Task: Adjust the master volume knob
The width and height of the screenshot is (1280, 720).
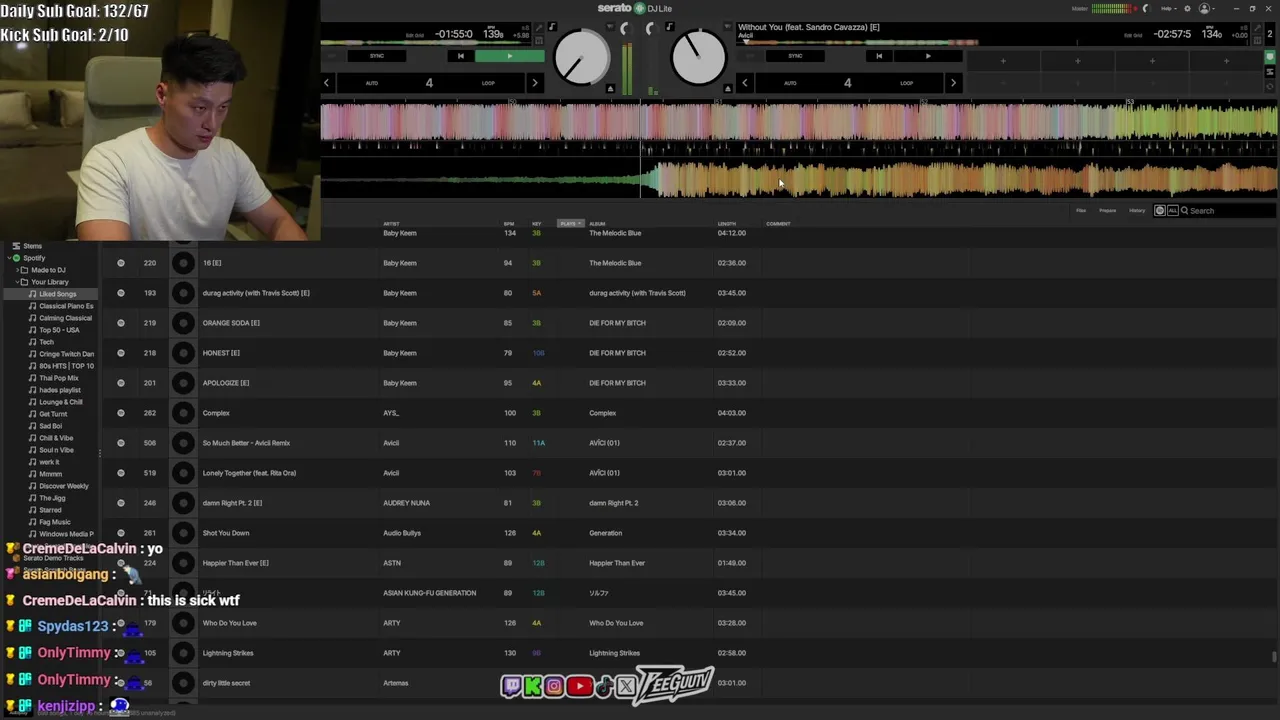Action: click(x=1146, y=9)
